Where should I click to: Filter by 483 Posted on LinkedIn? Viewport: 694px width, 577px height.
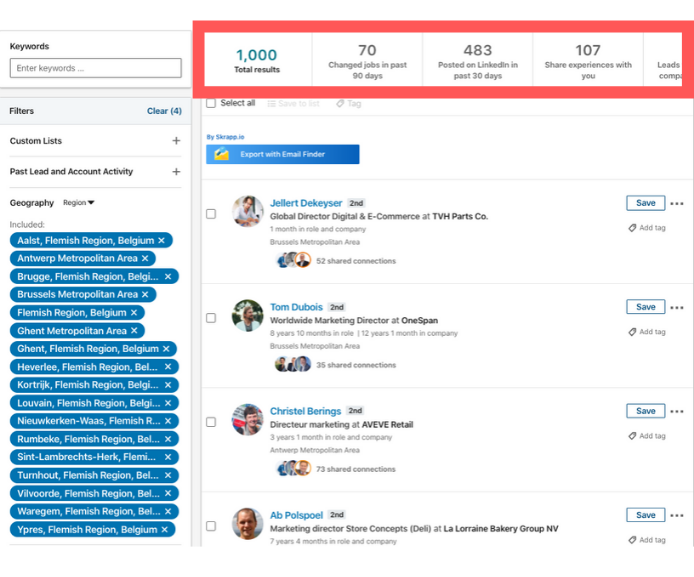[x=478, y=60]
